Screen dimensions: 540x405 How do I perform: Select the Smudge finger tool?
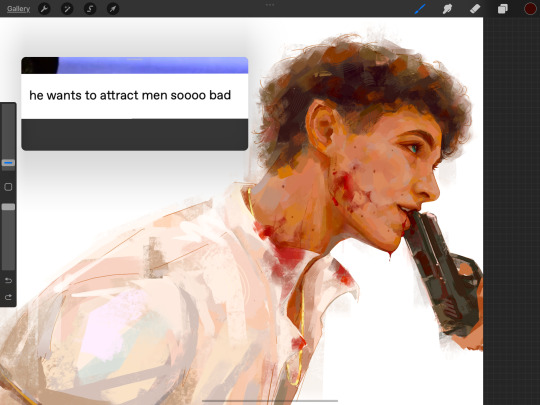(x=447, y=9)
